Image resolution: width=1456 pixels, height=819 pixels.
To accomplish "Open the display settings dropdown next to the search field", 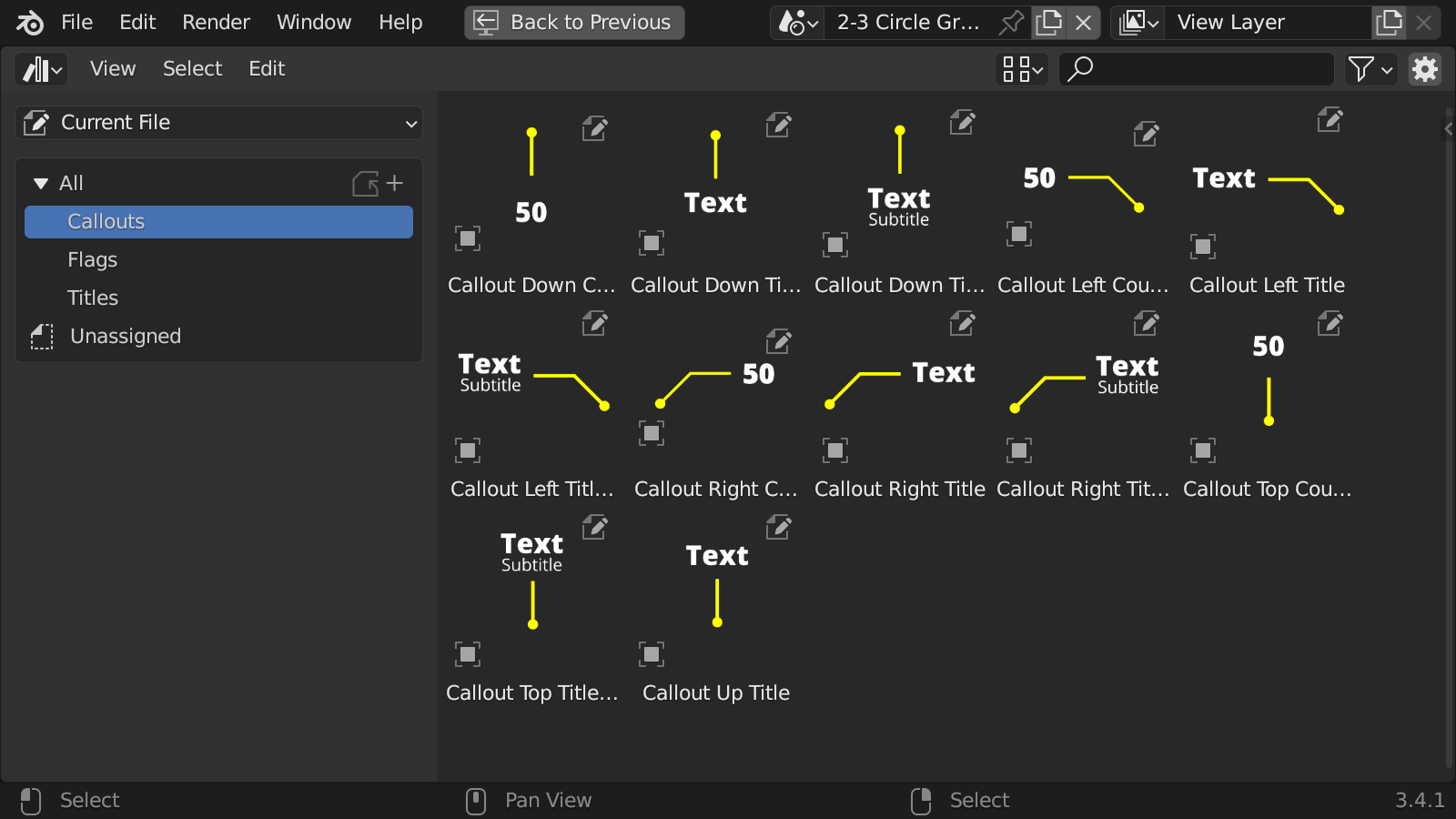I will [1021, 69].
